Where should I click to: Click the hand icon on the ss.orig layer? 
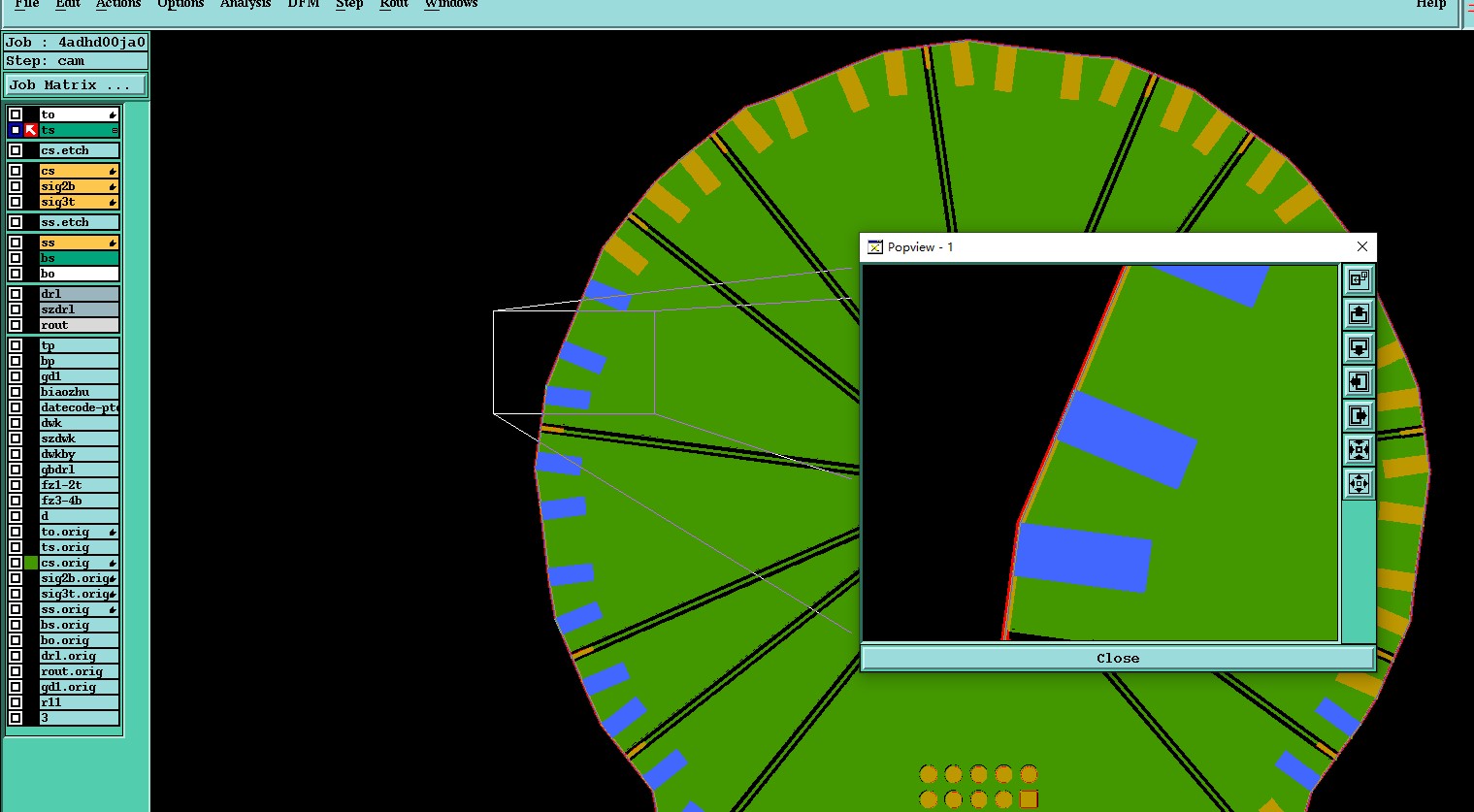(113, 609)
